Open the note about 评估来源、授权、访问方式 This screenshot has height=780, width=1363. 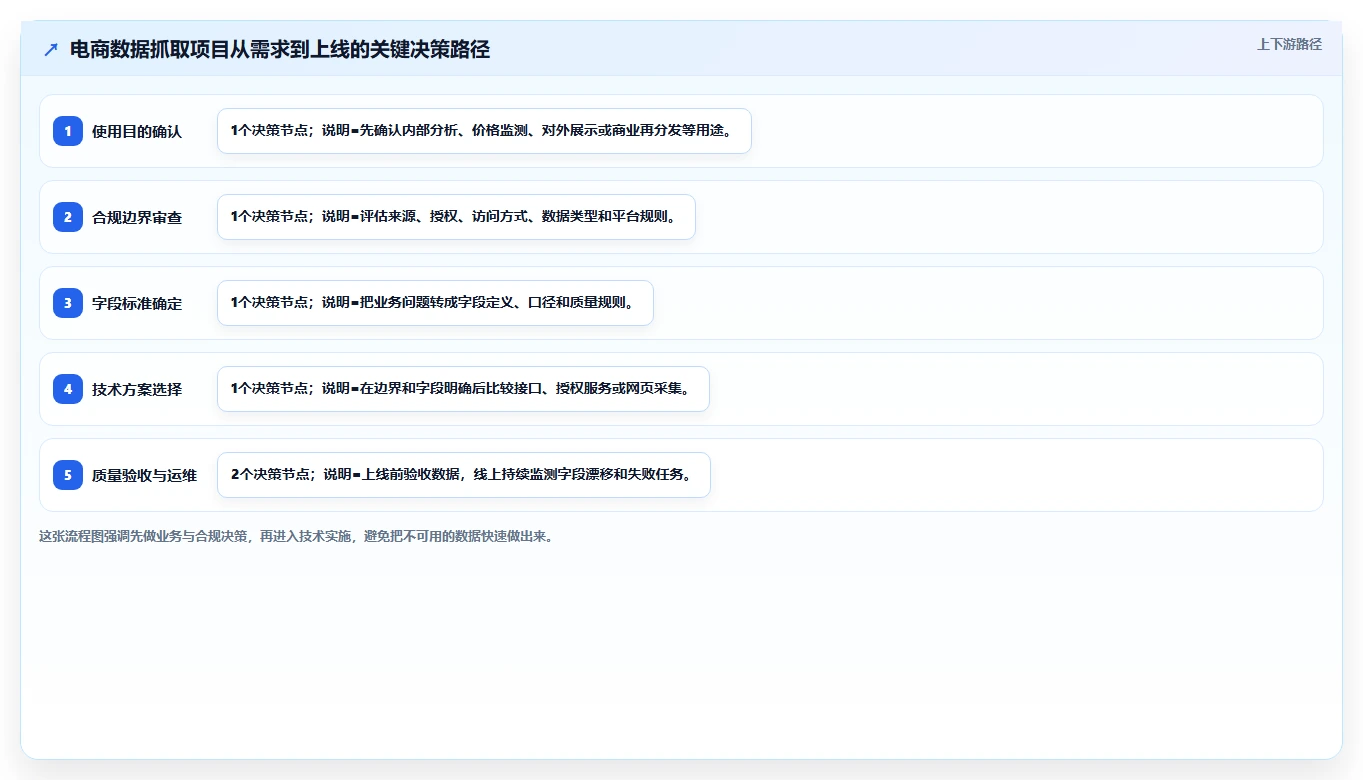tap(456, 217)
